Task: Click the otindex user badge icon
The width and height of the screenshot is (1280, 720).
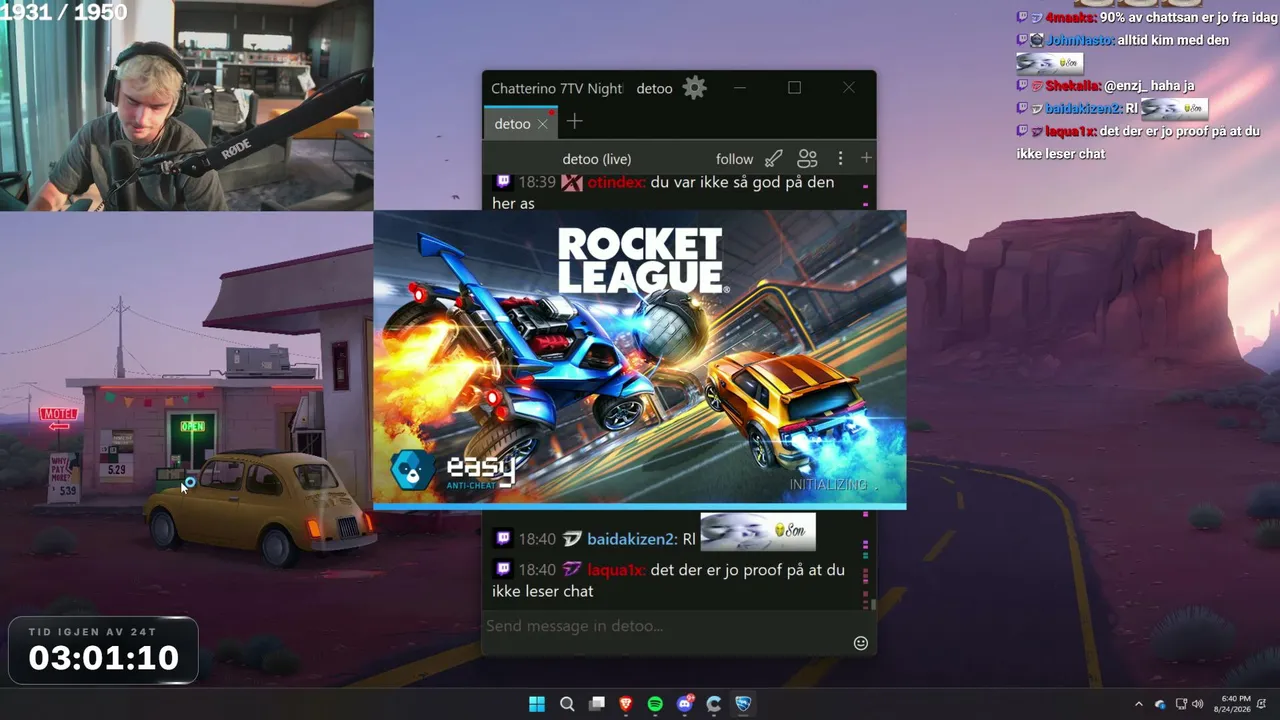Action: pyautogui.click(x=571, y=183)
